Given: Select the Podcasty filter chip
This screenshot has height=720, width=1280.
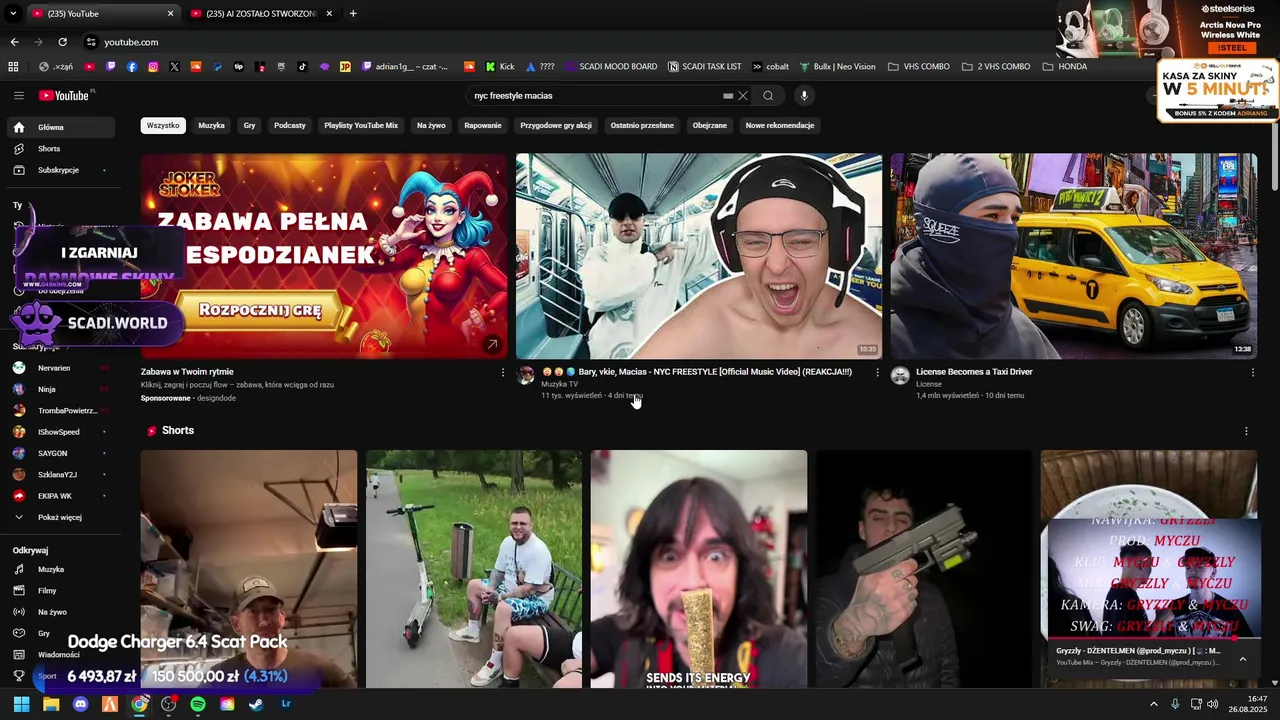Looking at the screenshot, I should pyautogui.click(x=290, y=125).
